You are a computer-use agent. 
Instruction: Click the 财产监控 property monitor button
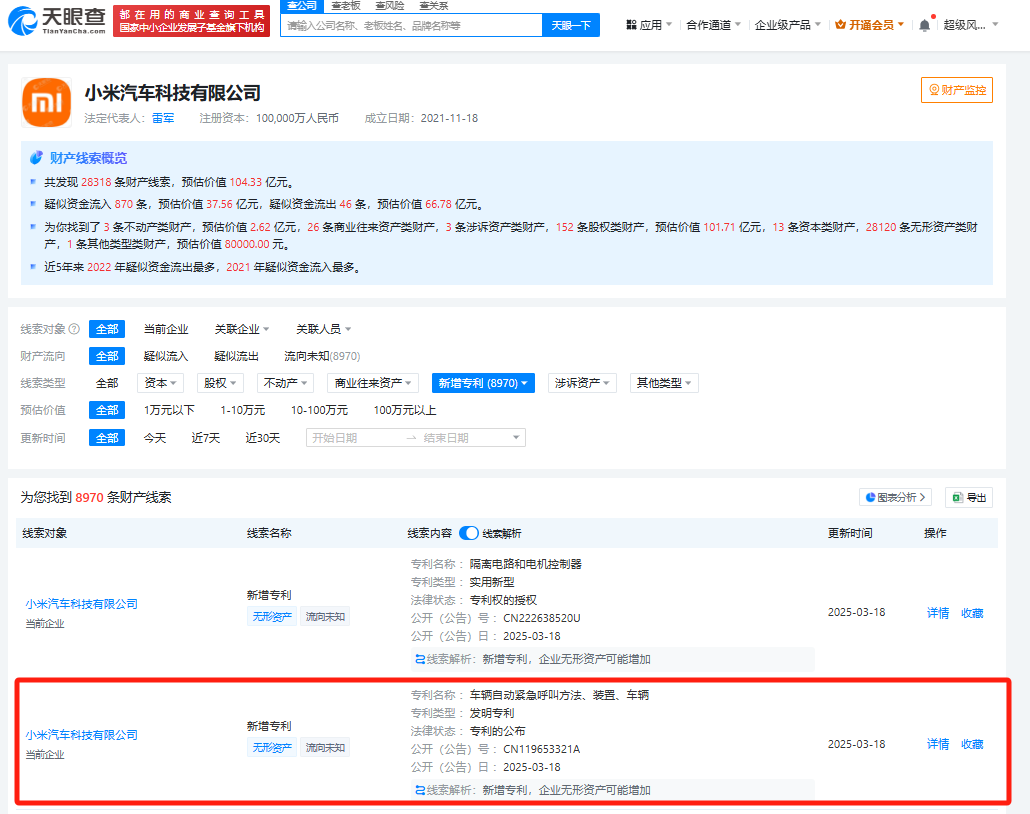(956, 90)
